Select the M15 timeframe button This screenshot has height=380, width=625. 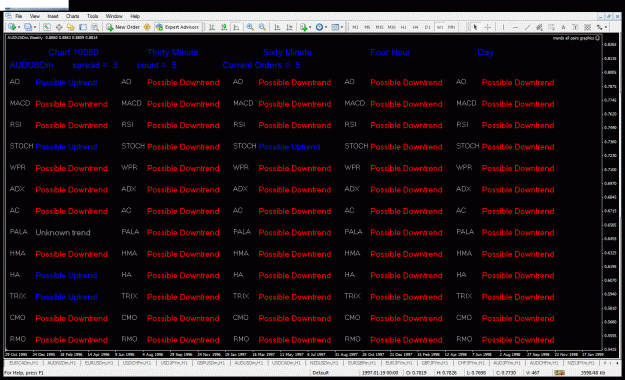(379, 27)
